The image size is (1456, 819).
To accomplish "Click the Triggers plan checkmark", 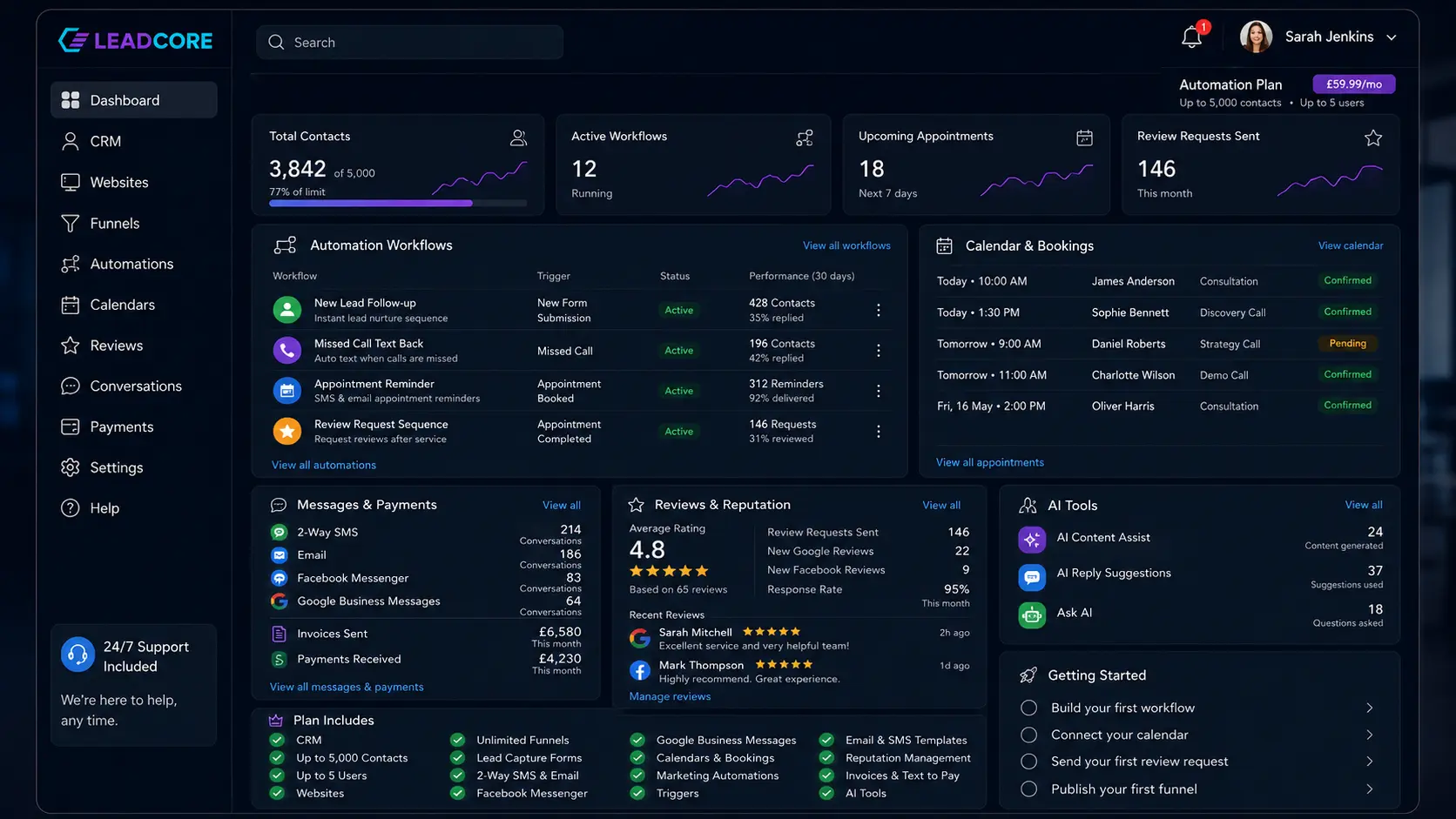I will [637, 793].
